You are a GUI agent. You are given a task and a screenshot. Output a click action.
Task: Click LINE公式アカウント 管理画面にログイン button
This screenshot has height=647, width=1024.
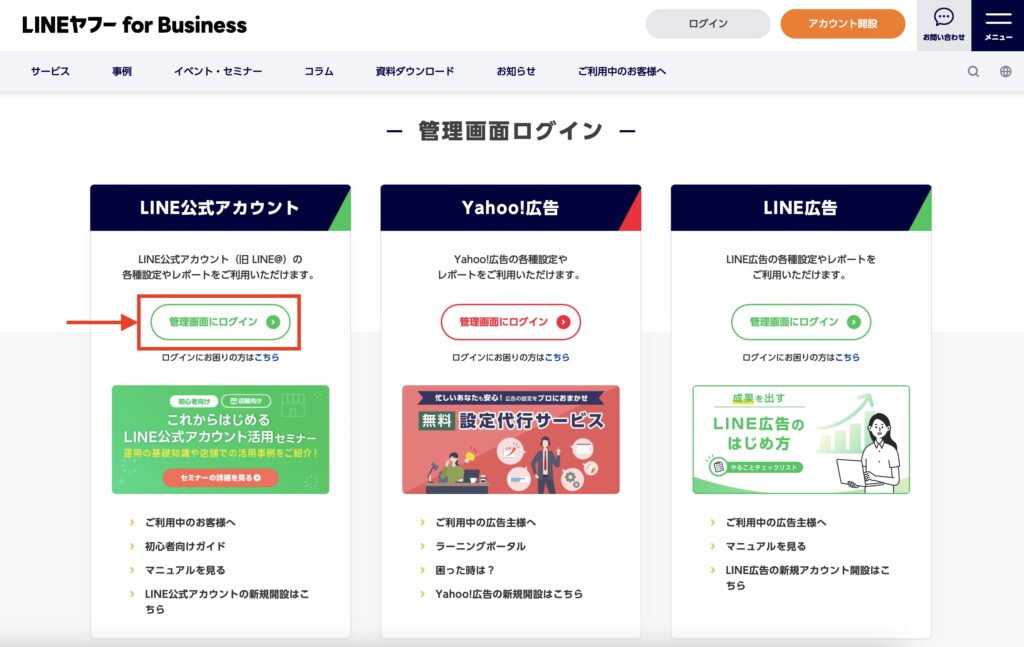[x=220, y=322]
